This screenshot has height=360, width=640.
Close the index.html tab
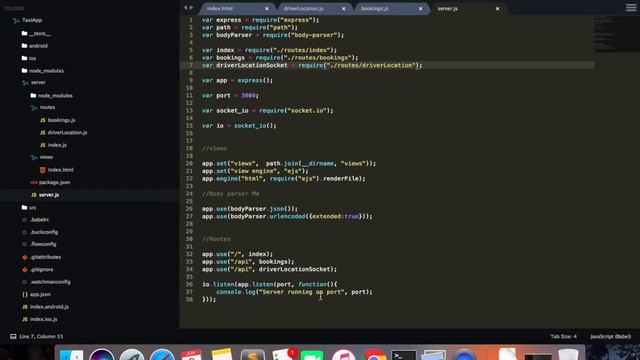pyautogui.click(x=267, y=9)
